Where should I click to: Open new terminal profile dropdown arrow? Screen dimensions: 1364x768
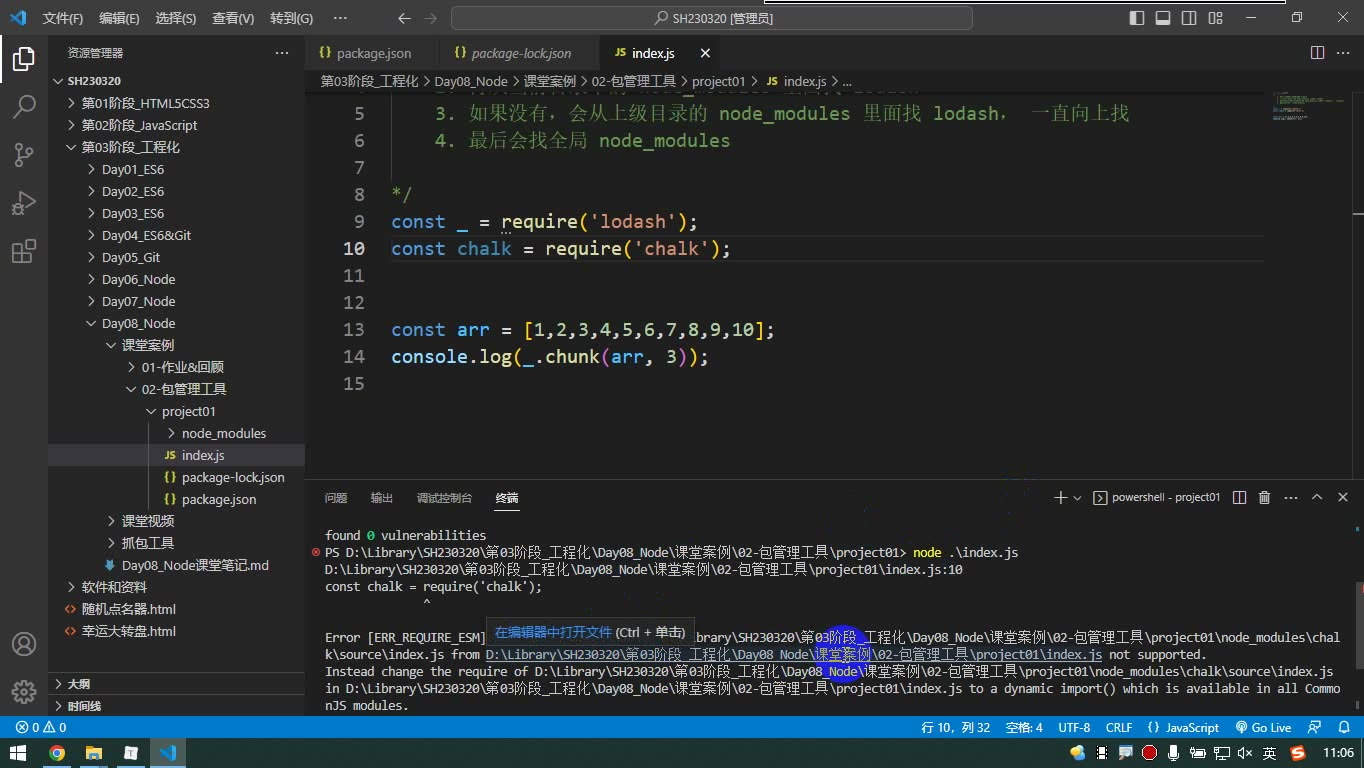(x=1077, y=497)
